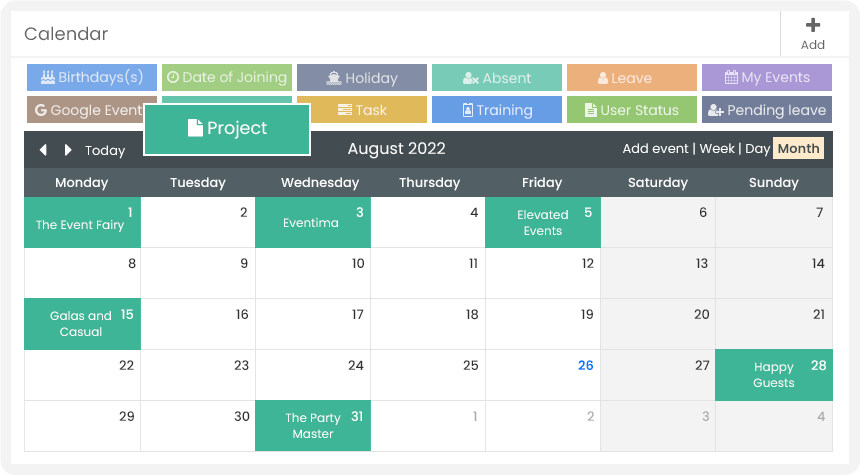Toggle the Date of Joining filter
This screenshot has width=860, height=475.
coord(227,77)
